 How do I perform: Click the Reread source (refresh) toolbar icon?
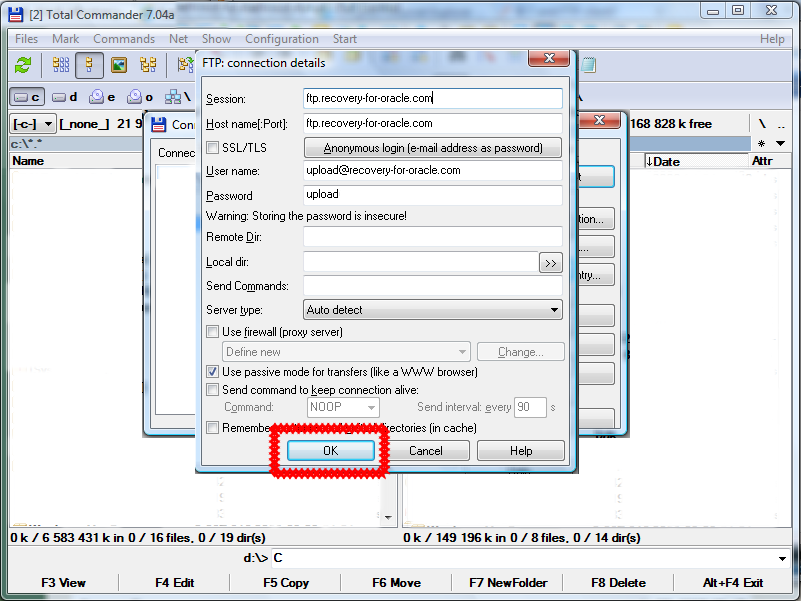[23, 65]
